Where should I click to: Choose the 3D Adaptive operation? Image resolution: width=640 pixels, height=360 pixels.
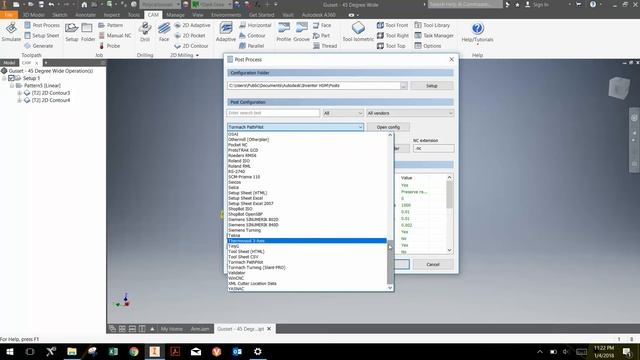(226, 32)
